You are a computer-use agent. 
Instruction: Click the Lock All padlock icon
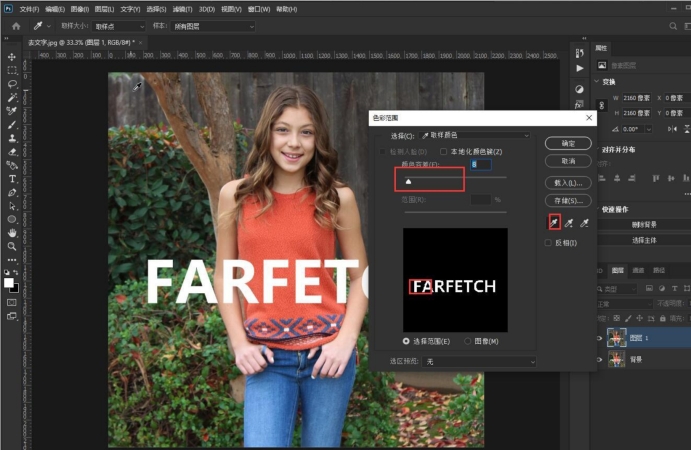click(662, 318)
